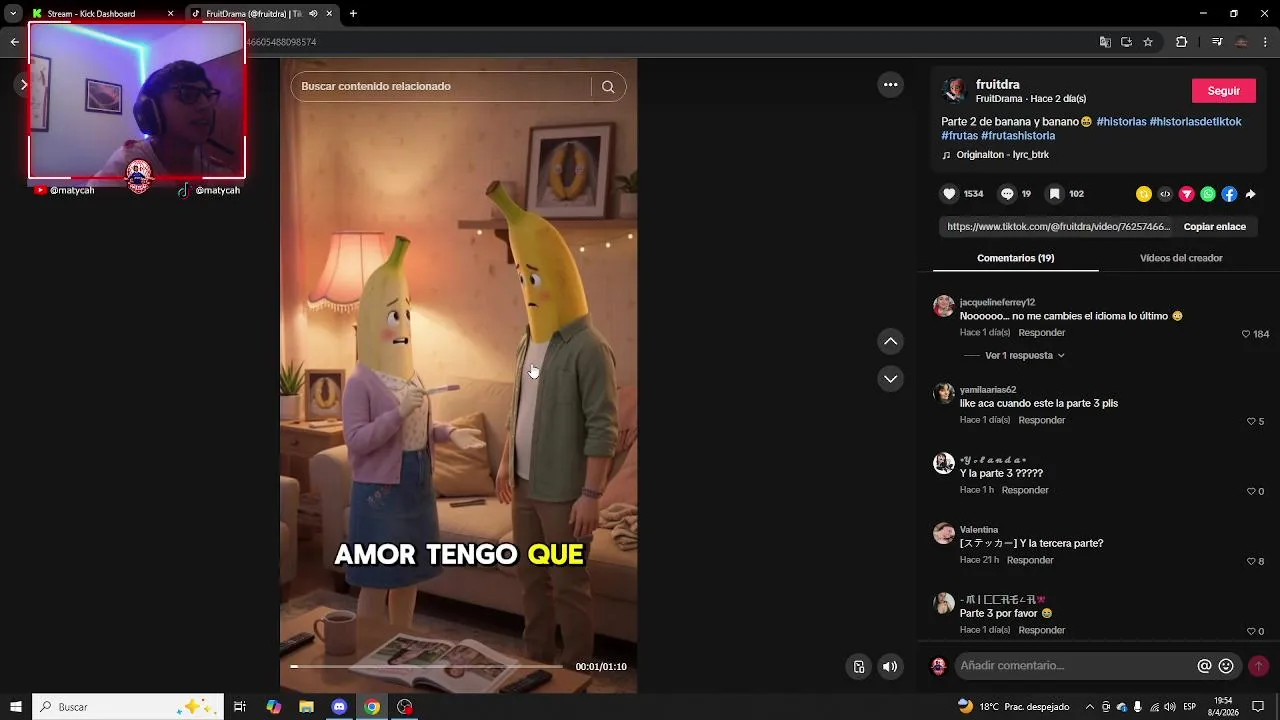The width and height of the screenshot is (1280, 720).
Task: Open the #historiasdetiktok hashtag
Action: click(x=1195, y=122)
